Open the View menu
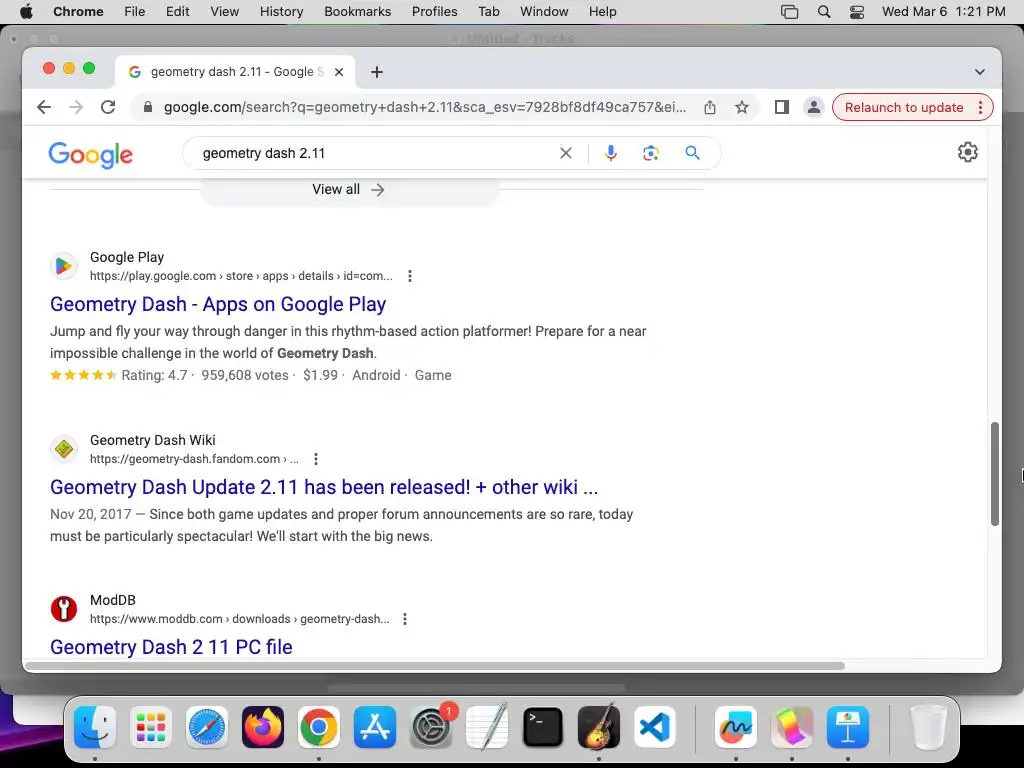 tap(225, 12)
